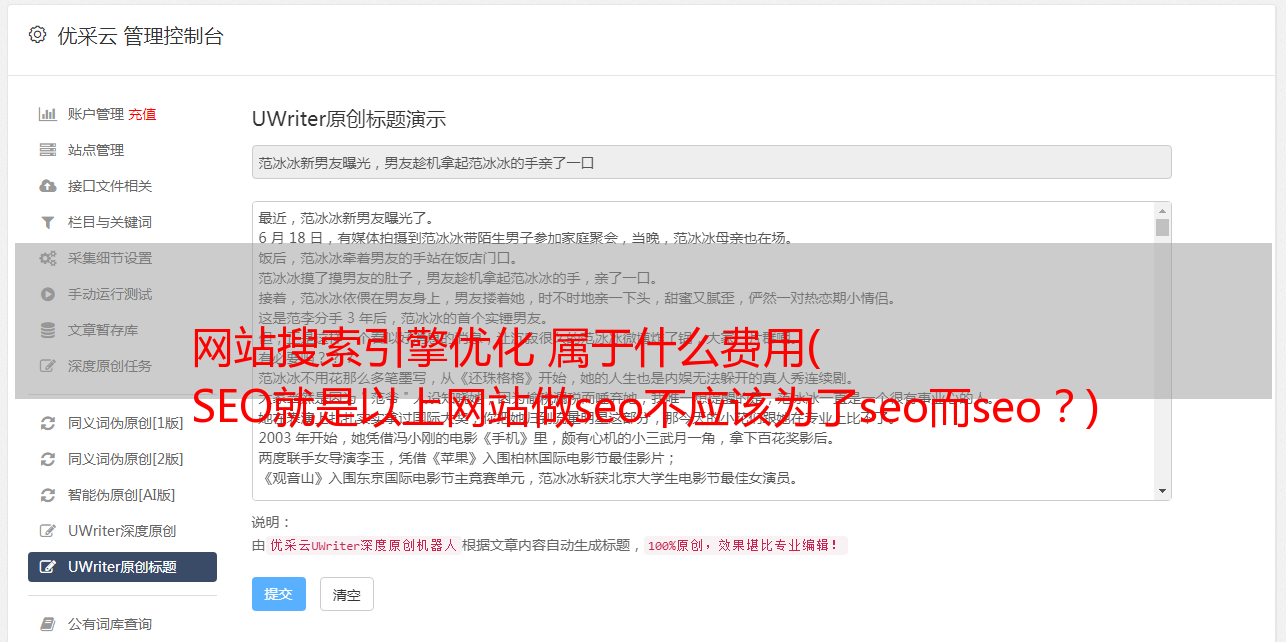Click the textarea scrollbar down arrow
1286x642 pixels.
tap(1162, 491)
